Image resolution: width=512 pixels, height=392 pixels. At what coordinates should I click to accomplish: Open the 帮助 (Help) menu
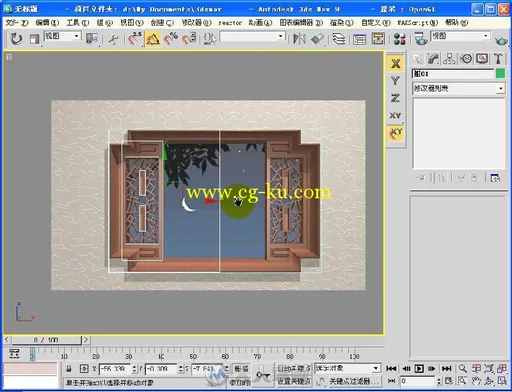[x=456, y=23]
